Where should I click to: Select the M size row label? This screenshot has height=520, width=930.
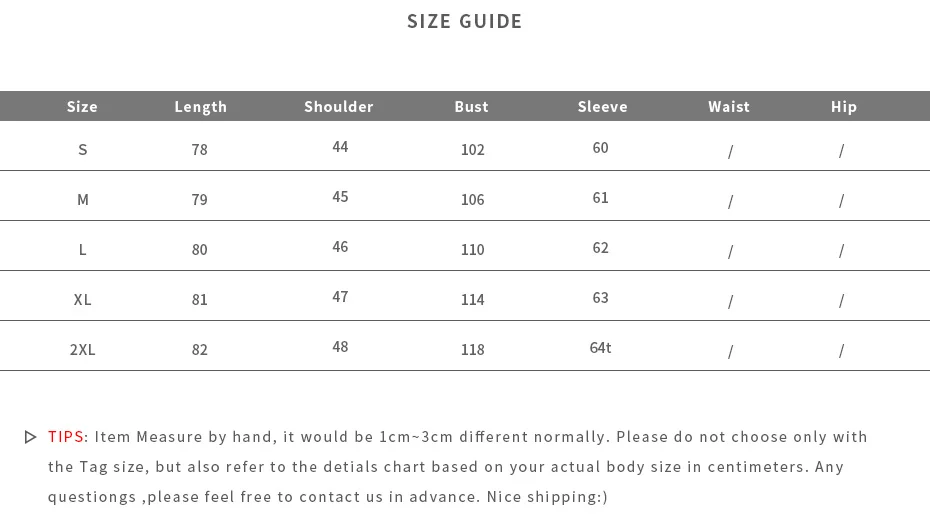[x=82, y=200]
